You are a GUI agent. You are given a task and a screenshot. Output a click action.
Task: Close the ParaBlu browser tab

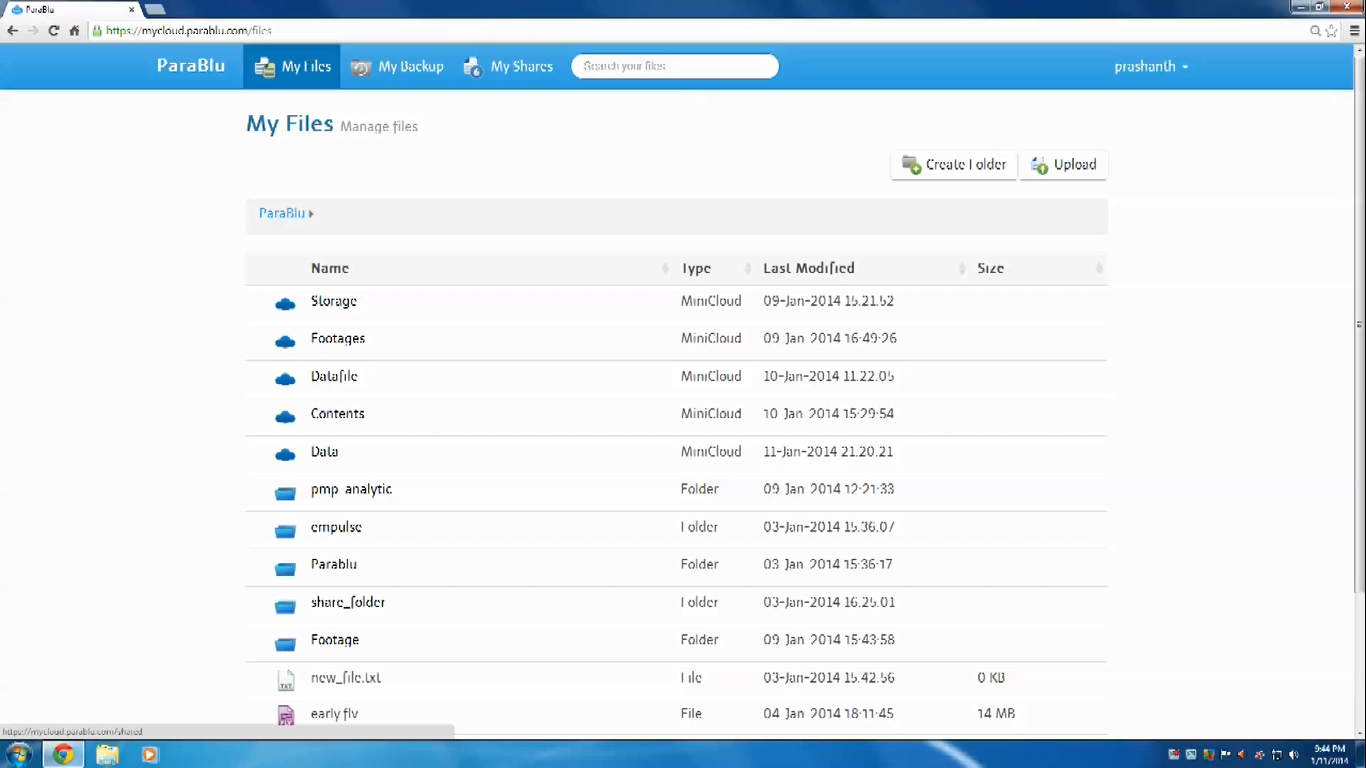[131, 10]
